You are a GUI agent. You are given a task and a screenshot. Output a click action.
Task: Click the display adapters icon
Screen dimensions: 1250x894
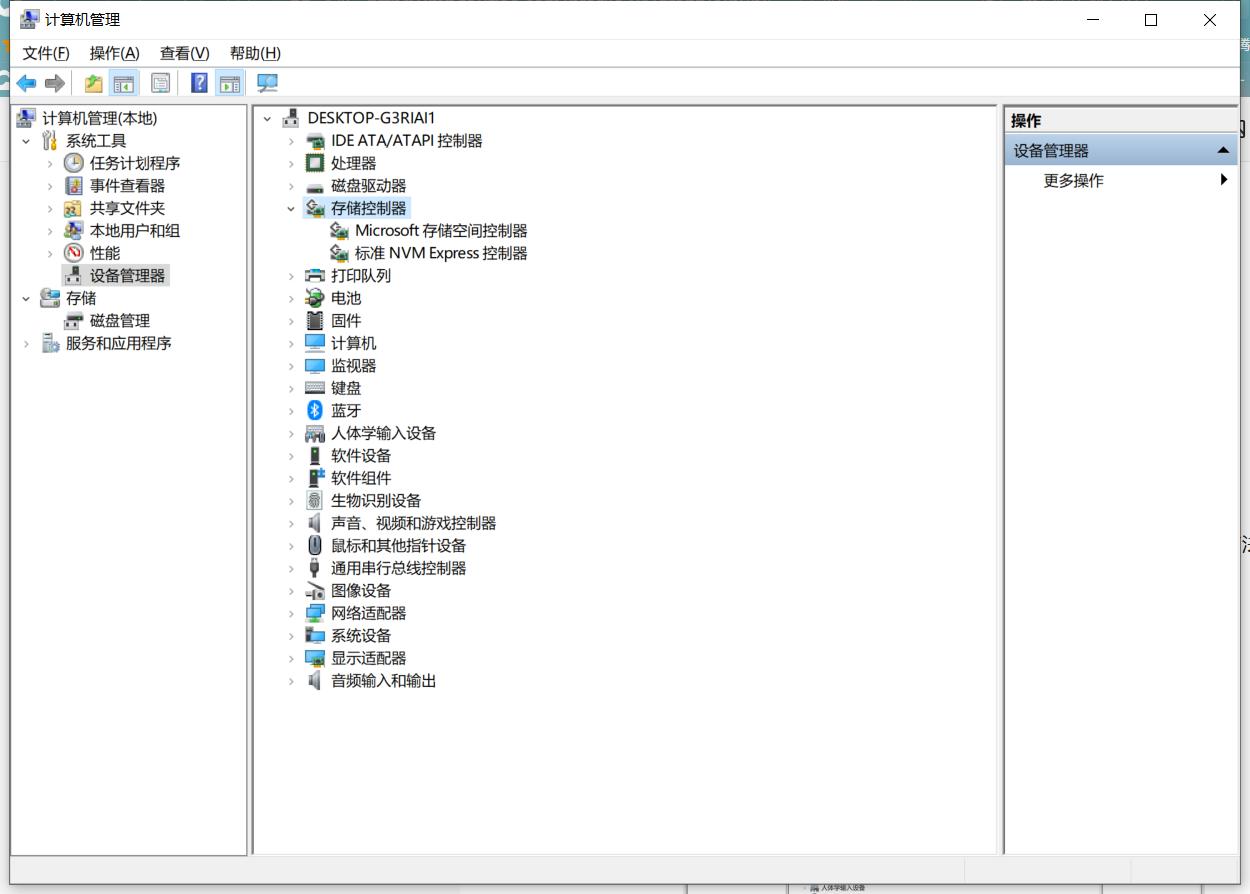(x=315, y=658)
